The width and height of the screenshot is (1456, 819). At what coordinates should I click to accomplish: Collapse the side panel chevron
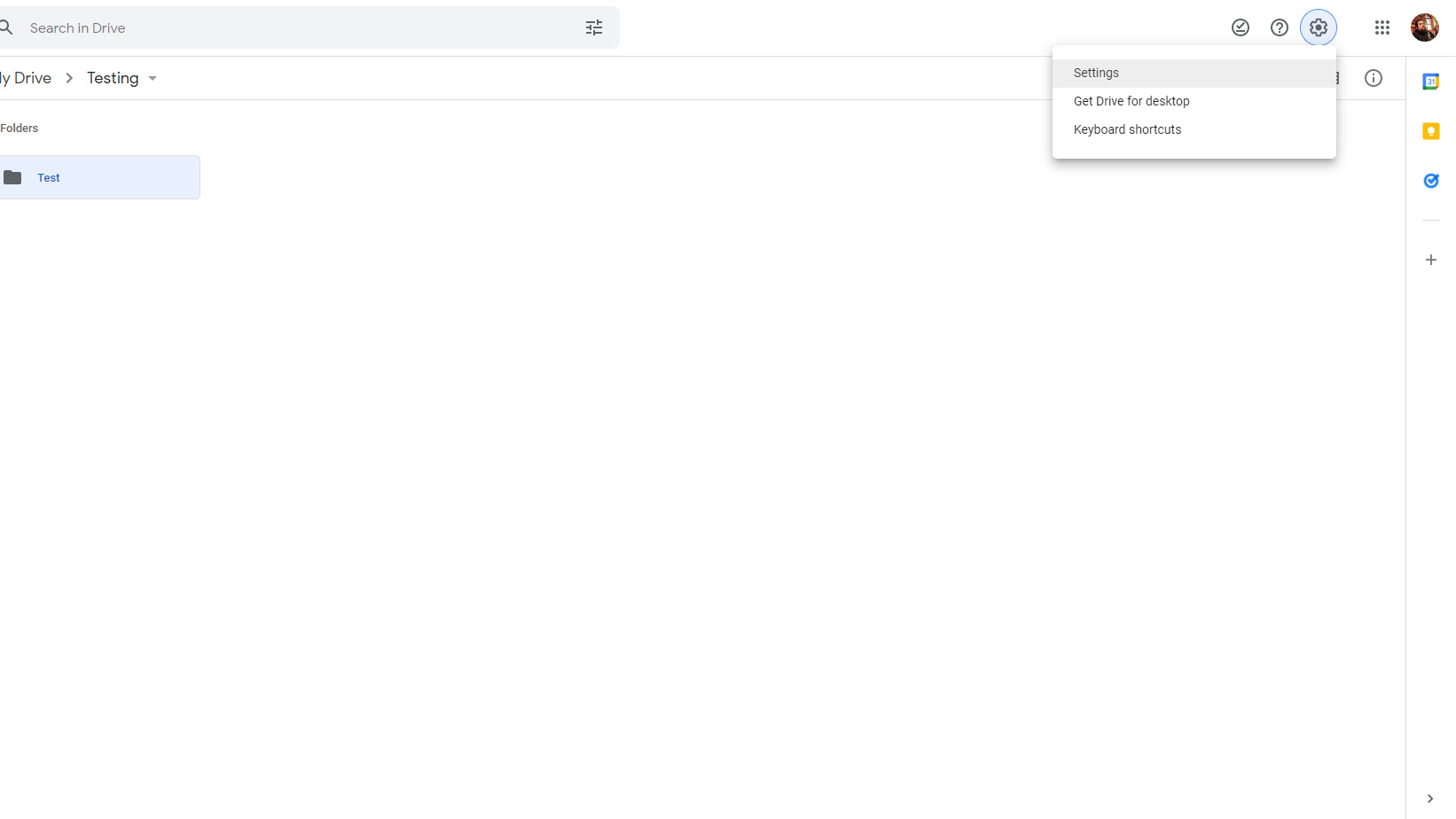1430,799
